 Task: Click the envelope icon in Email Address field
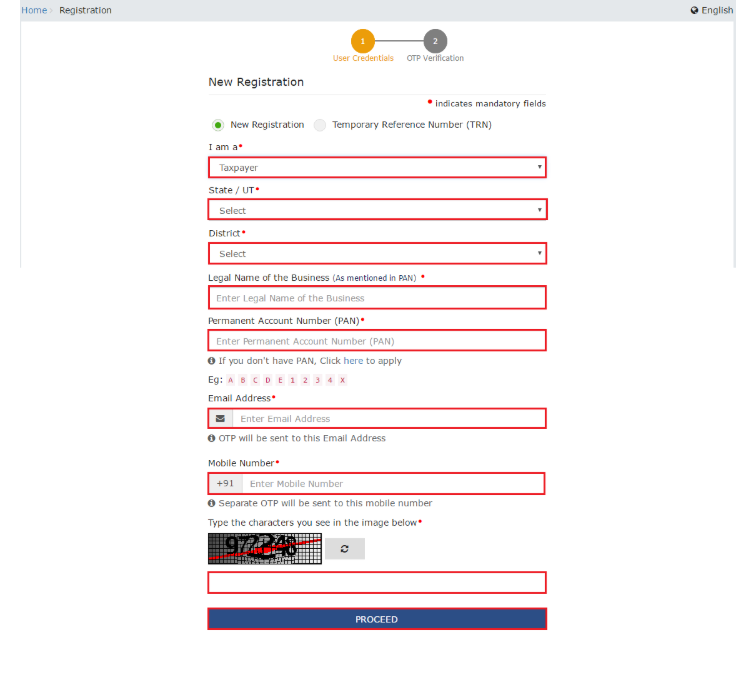click(220, 419)
